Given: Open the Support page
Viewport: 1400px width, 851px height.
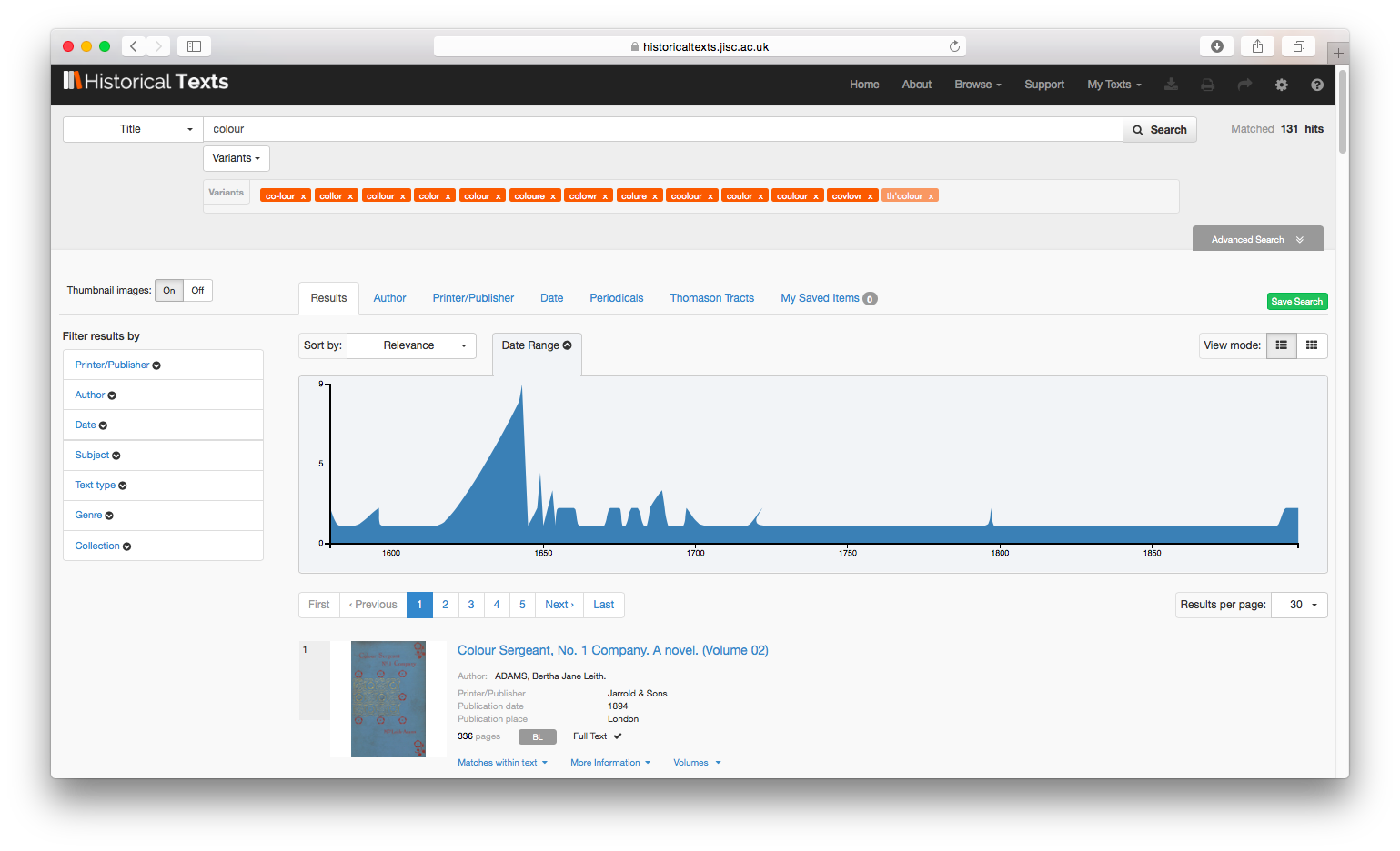Looking at the screenshot, I should 1043,85.
